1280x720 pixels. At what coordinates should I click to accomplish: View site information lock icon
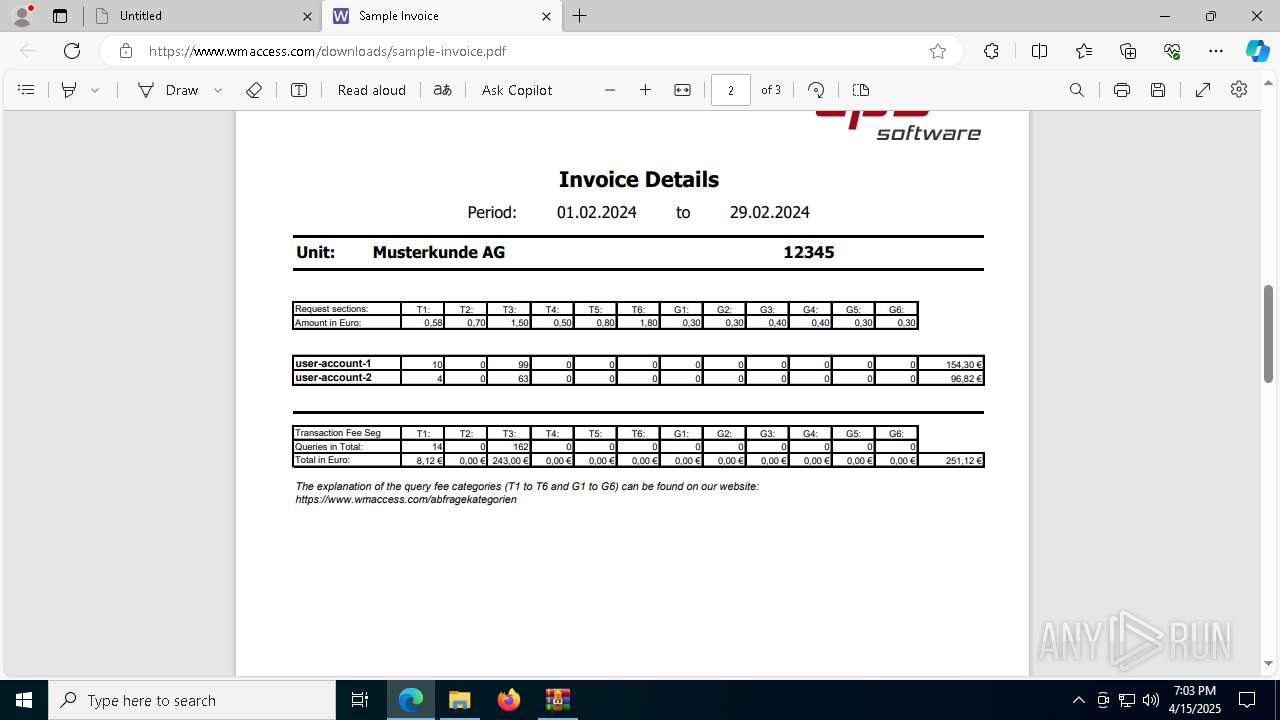(x=125, y=51)
